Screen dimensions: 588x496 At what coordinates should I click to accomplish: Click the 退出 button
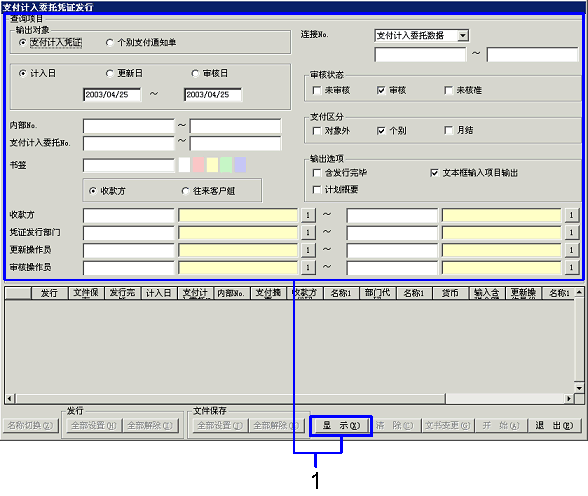click(554, 426)
